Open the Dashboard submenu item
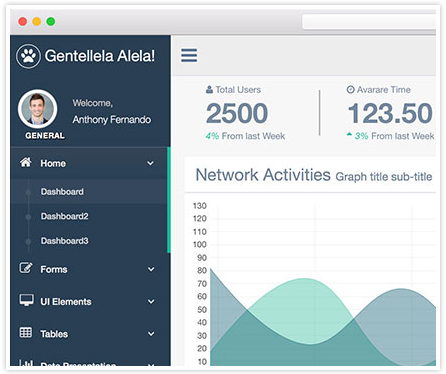 [x=62, y=192]
